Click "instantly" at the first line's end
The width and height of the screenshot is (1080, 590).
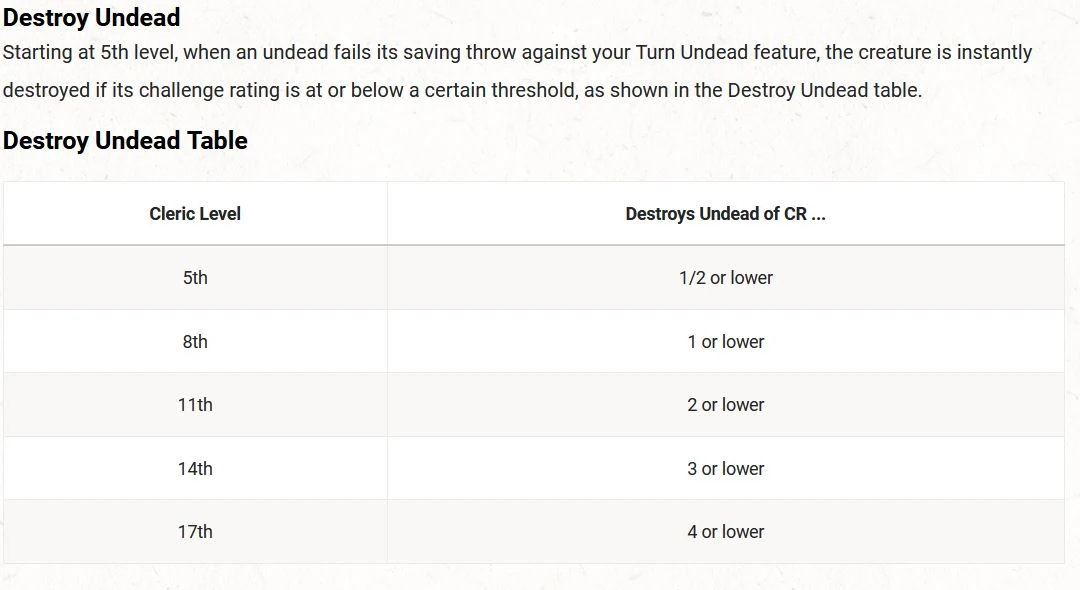click(x=994, y=53)
